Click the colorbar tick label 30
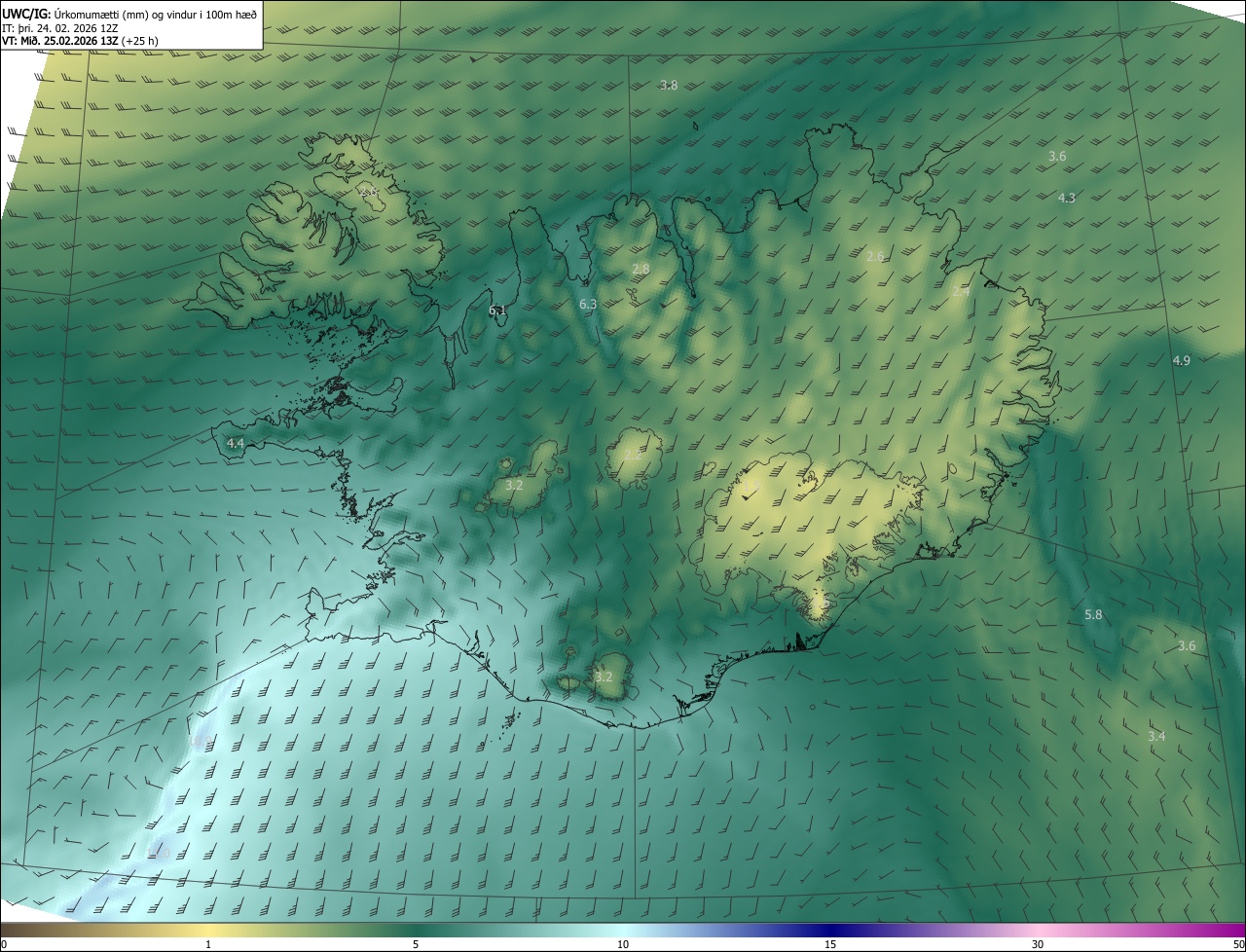Screen dimensions: 1246x952 1038,944
